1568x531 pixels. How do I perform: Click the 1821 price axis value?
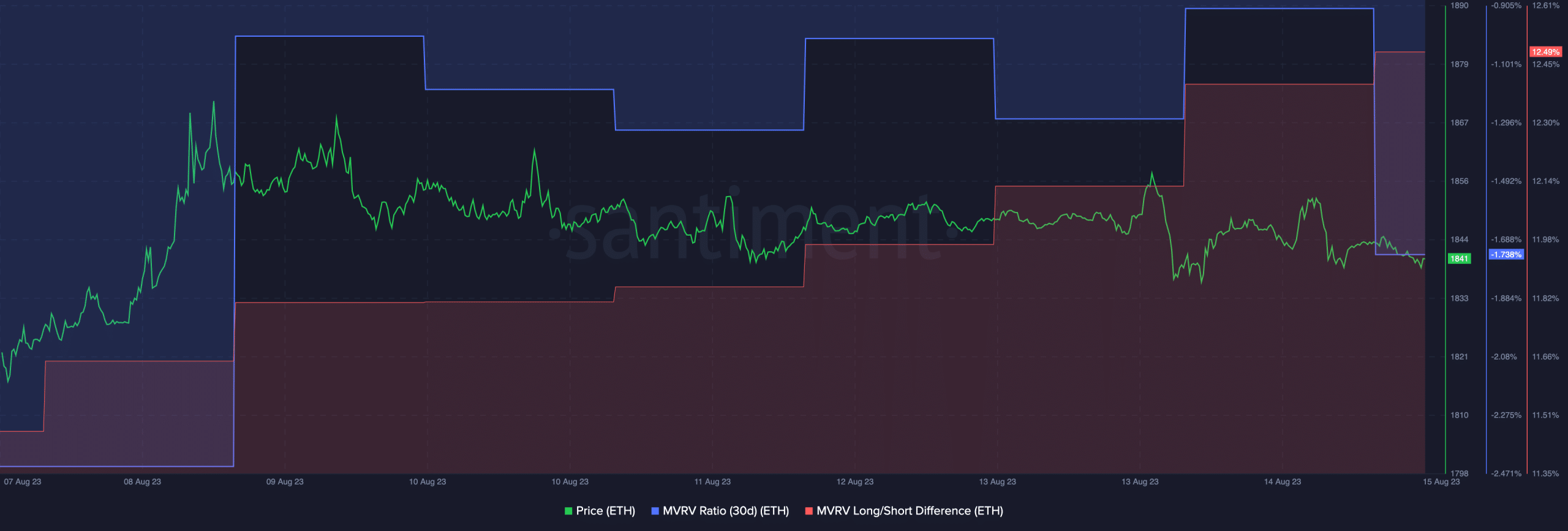[1459, 356]
